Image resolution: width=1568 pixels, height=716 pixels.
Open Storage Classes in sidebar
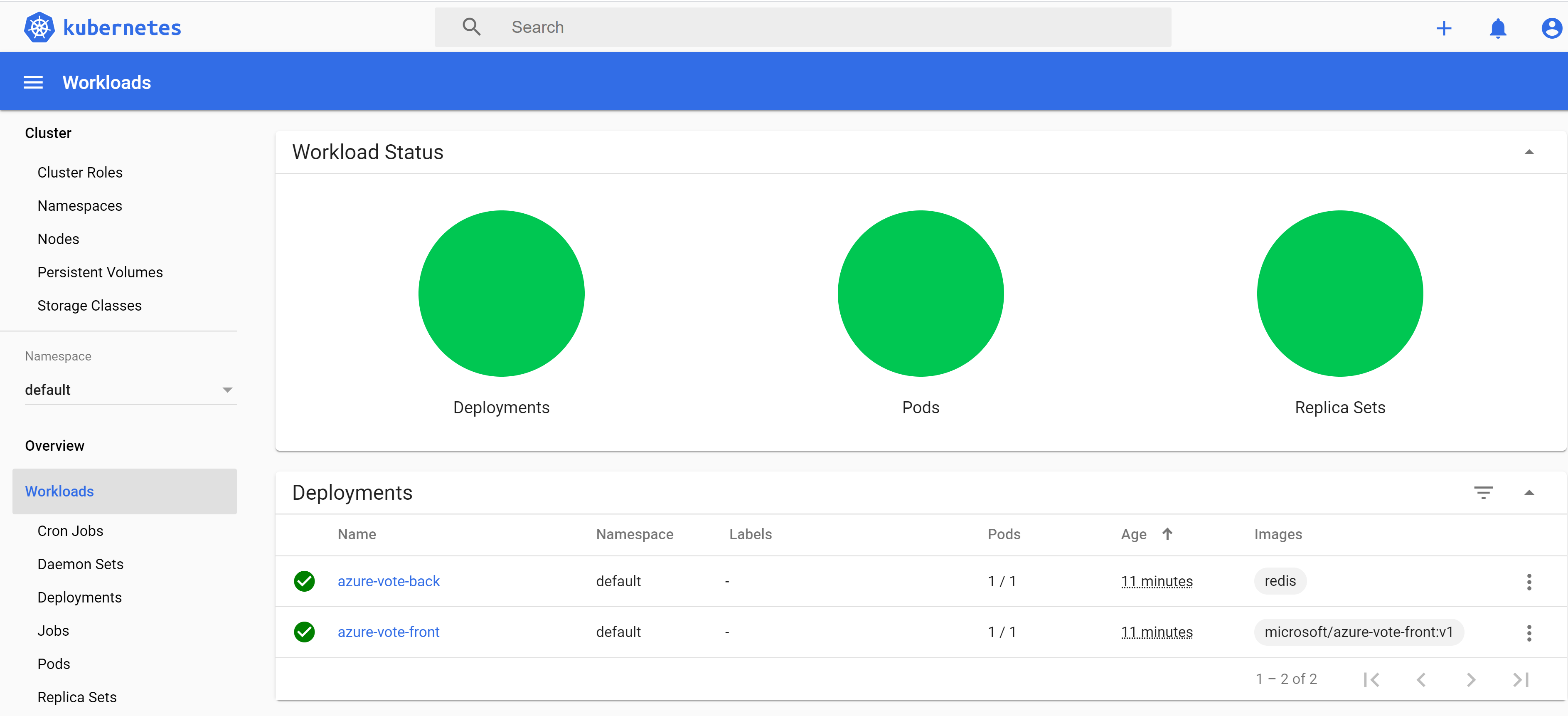point(89,306)
